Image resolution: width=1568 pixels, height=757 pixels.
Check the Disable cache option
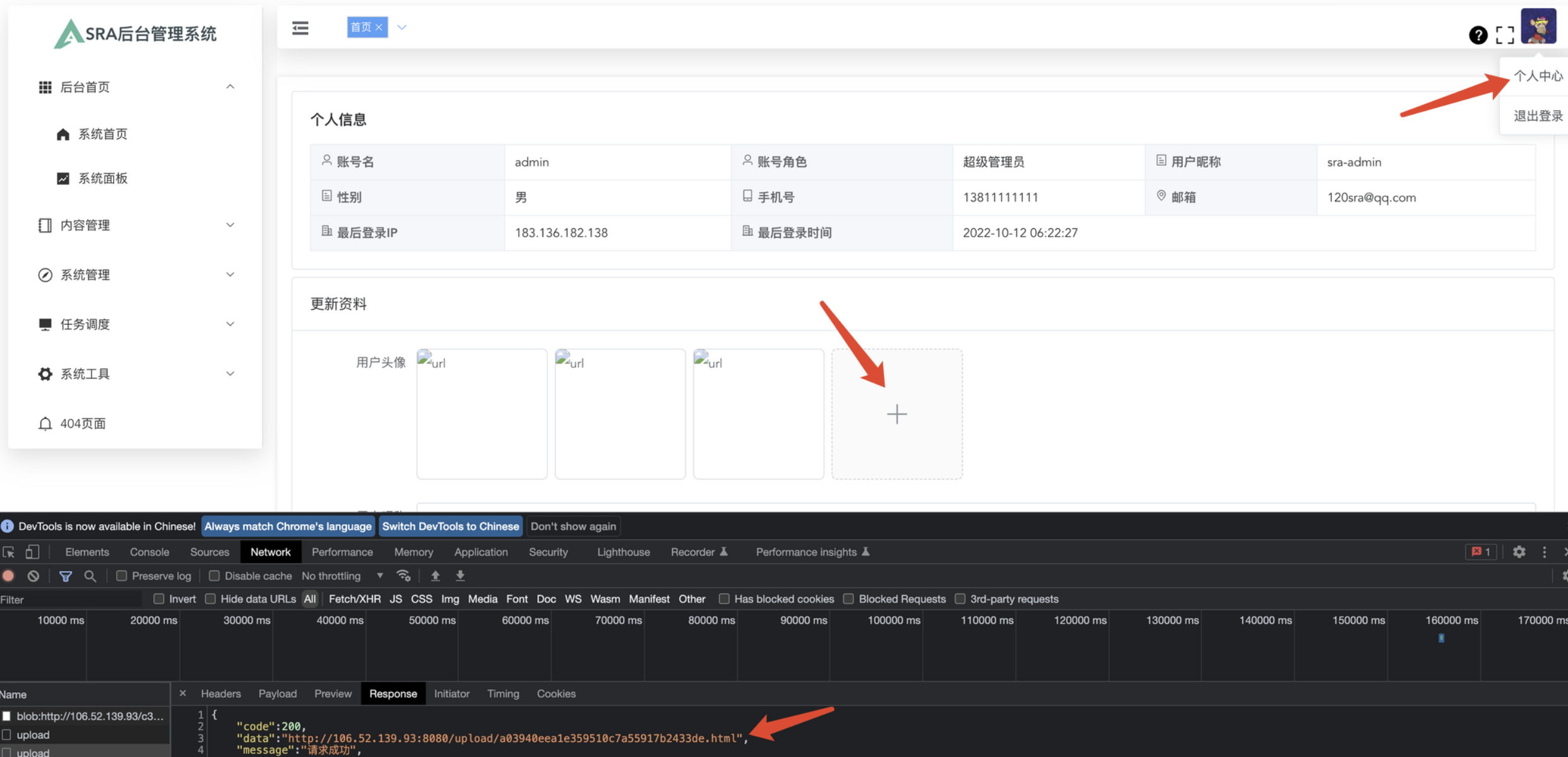(x=215, y=576)
